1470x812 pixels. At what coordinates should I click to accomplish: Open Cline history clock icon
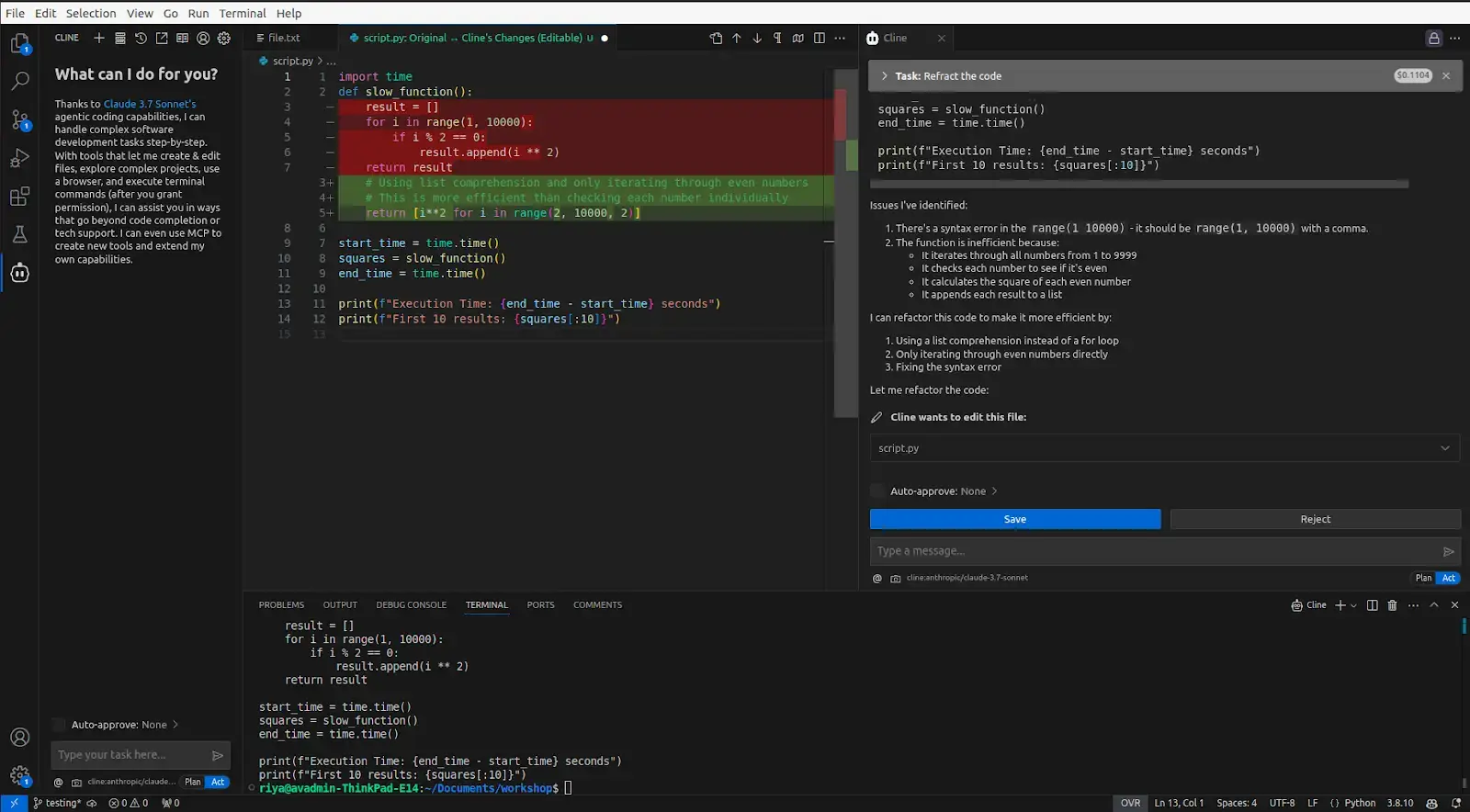141,38
